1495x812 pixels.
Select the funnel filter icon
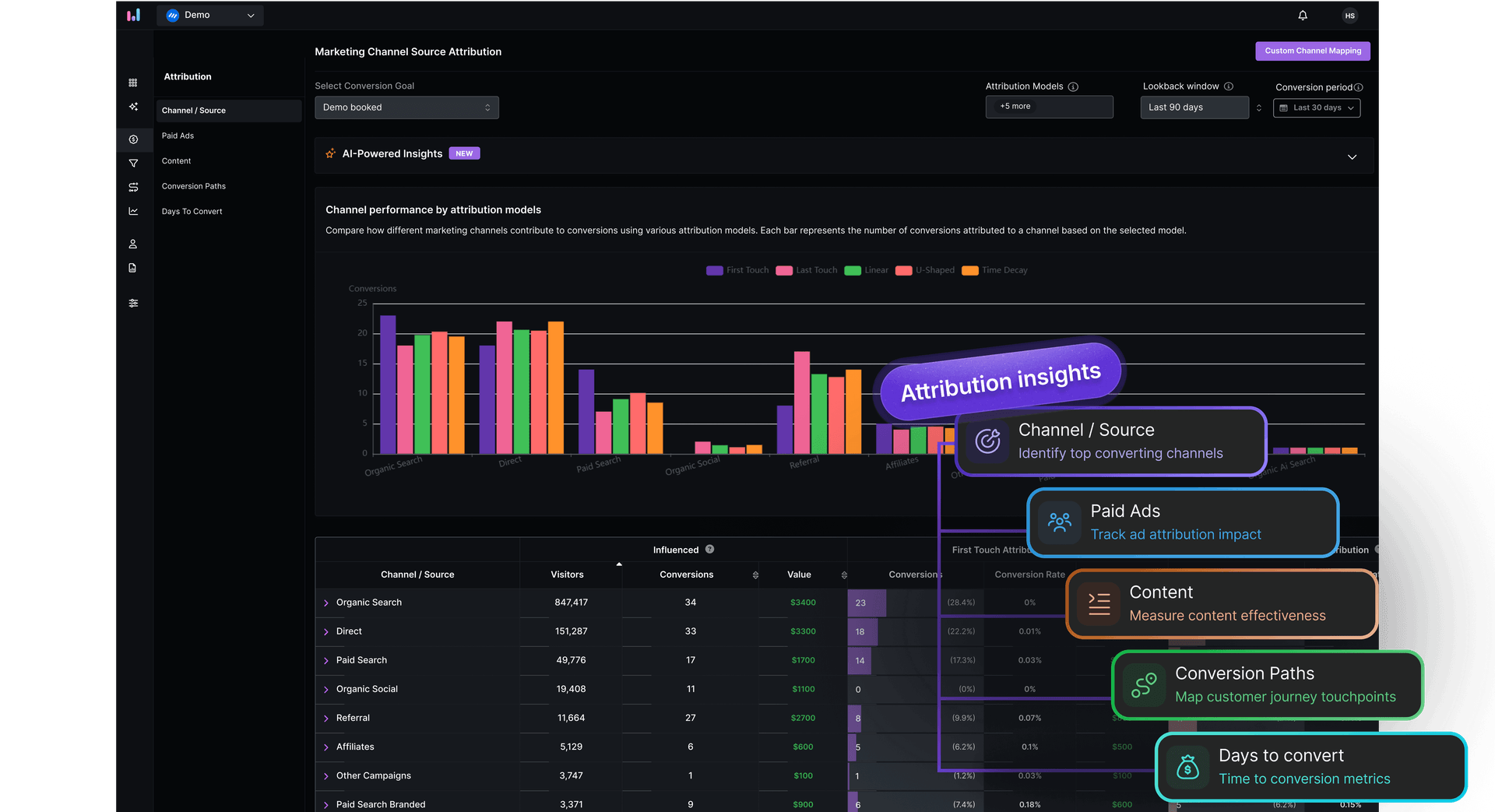pos(133,163)
